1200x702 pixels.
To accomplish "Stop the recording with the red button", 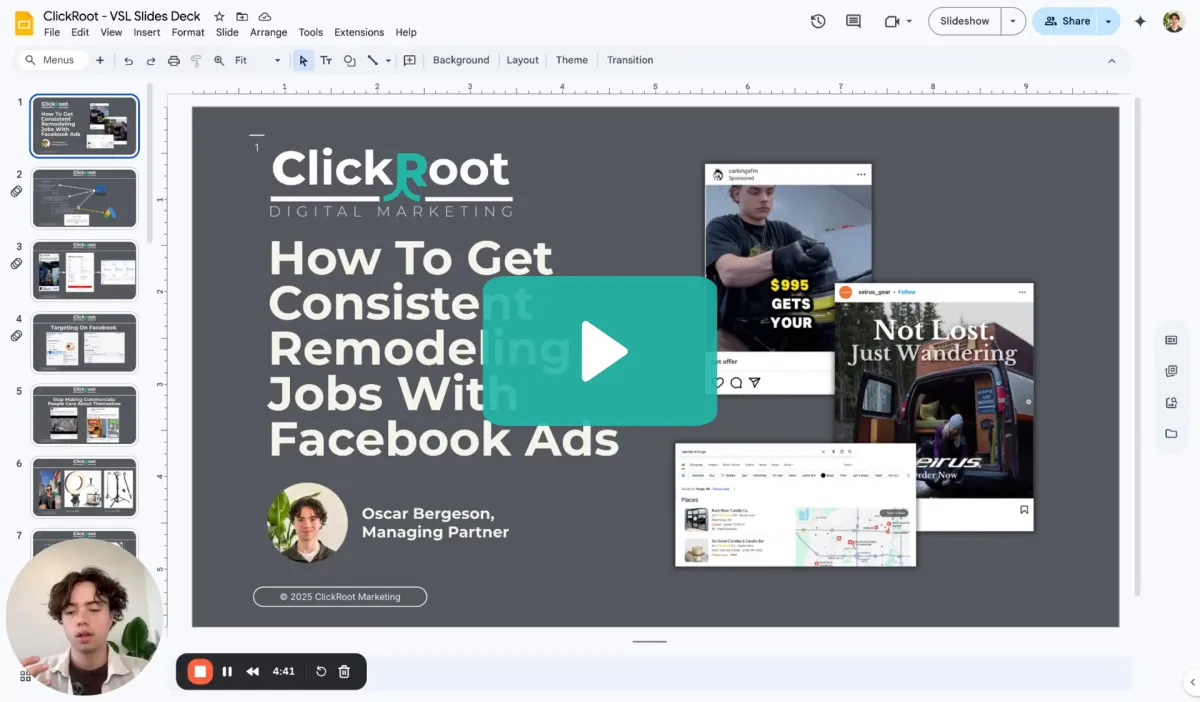I will pos(200,671).
